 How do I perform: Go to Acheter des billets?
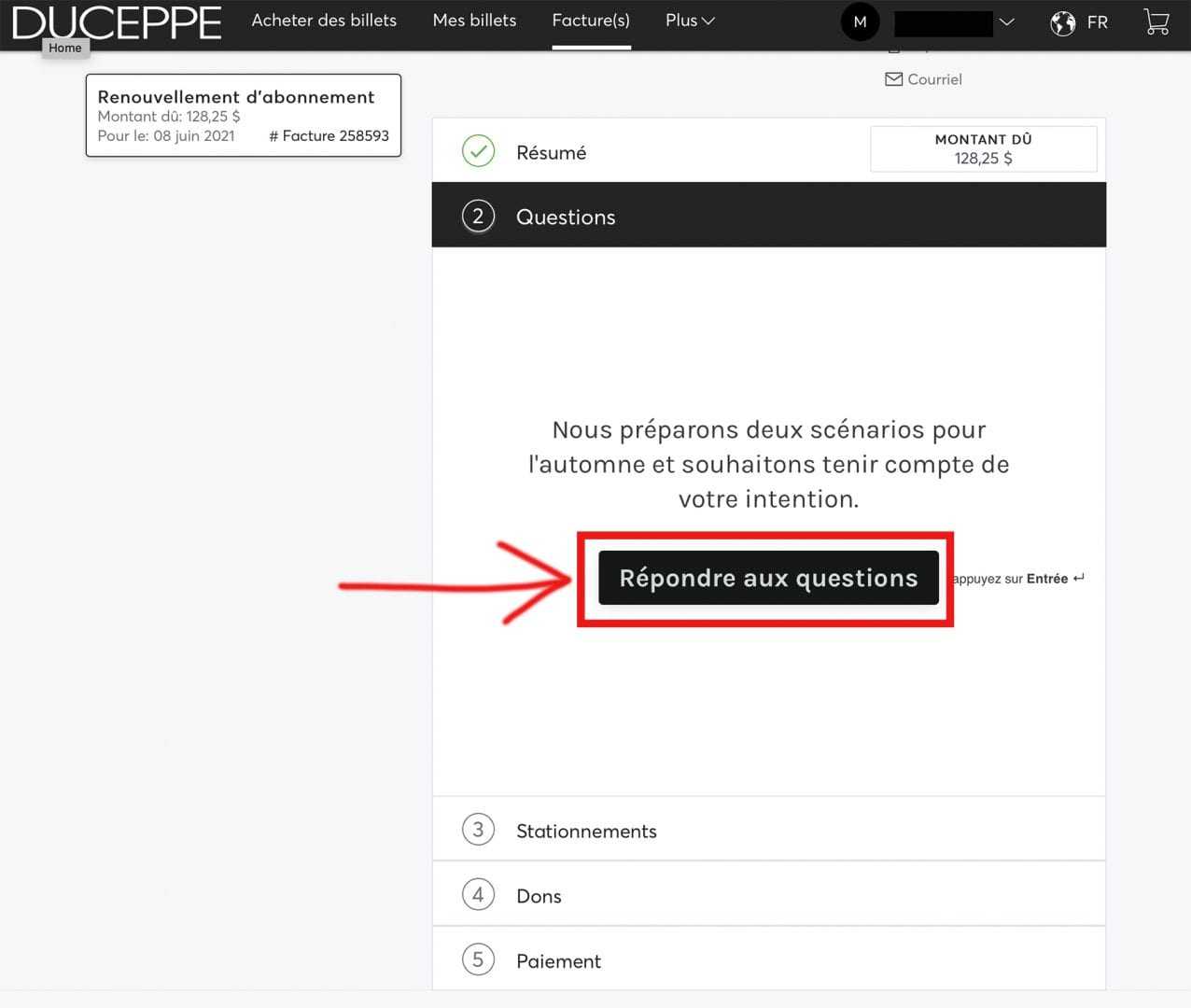(324, 21)
